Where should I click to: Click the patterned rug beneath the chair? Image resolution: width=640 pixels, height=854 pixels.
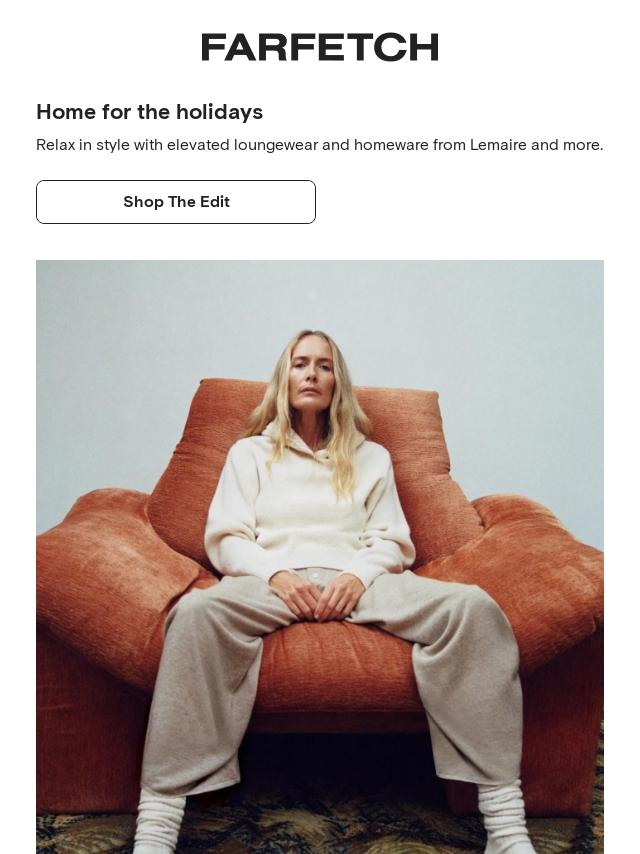point(321,833)
